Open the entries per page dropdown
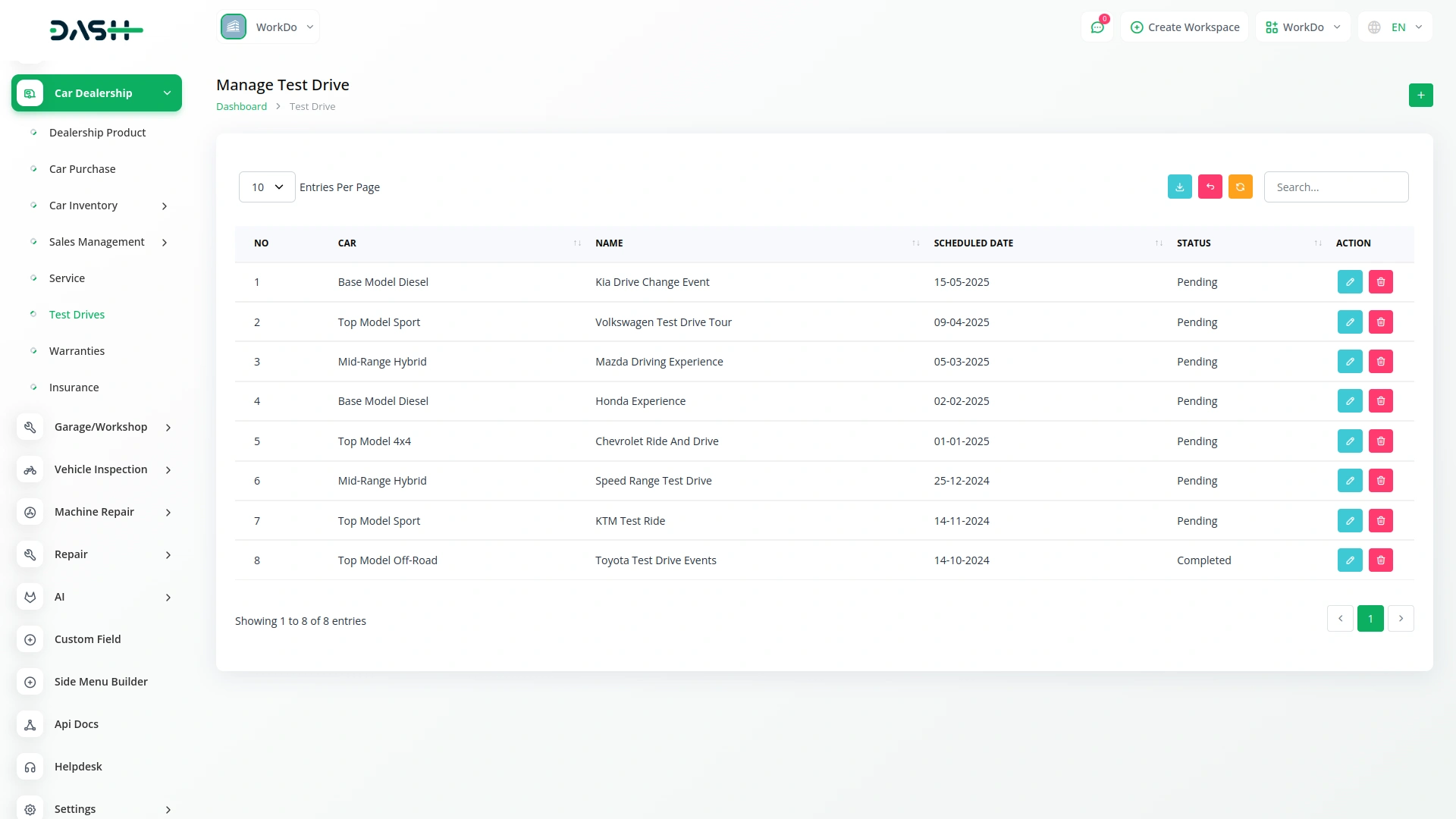This screenshot has width=1456, height=819. click(x=267, y=187)
